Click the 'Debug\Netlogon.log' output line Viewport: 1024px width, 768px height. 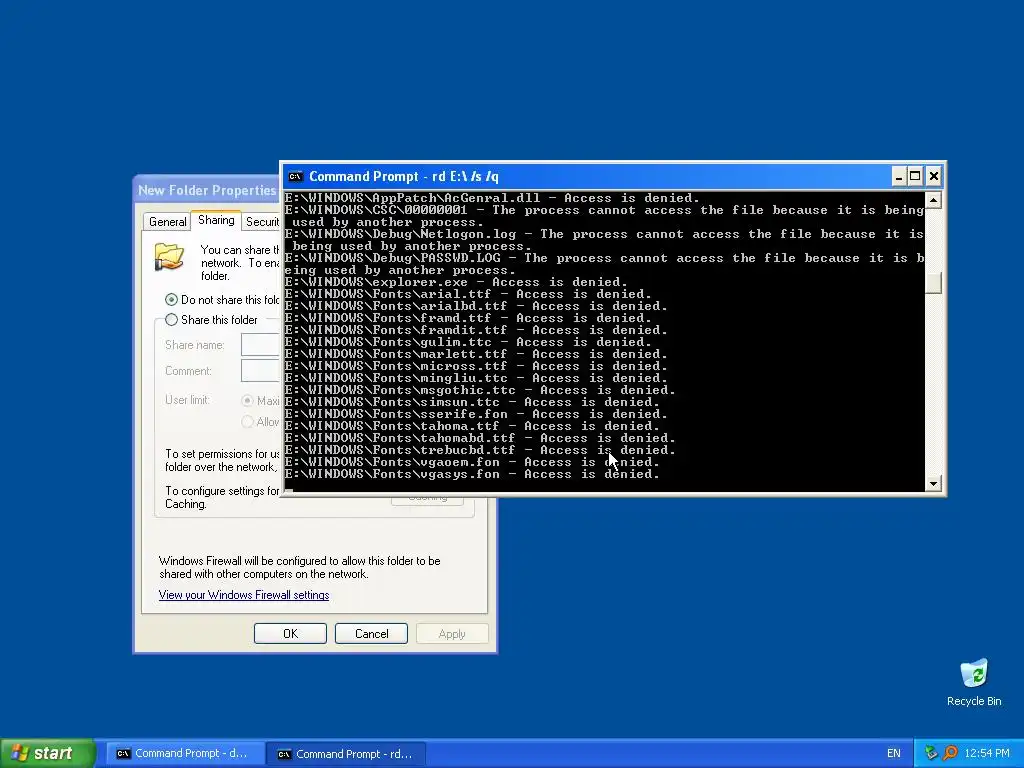(x=604, y=240)
